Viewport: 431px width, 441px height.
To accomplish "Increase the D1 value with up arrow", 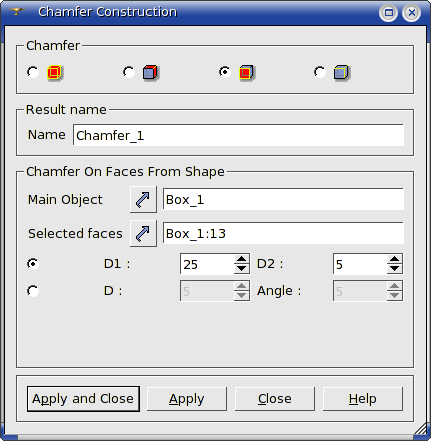I will 241,259.
